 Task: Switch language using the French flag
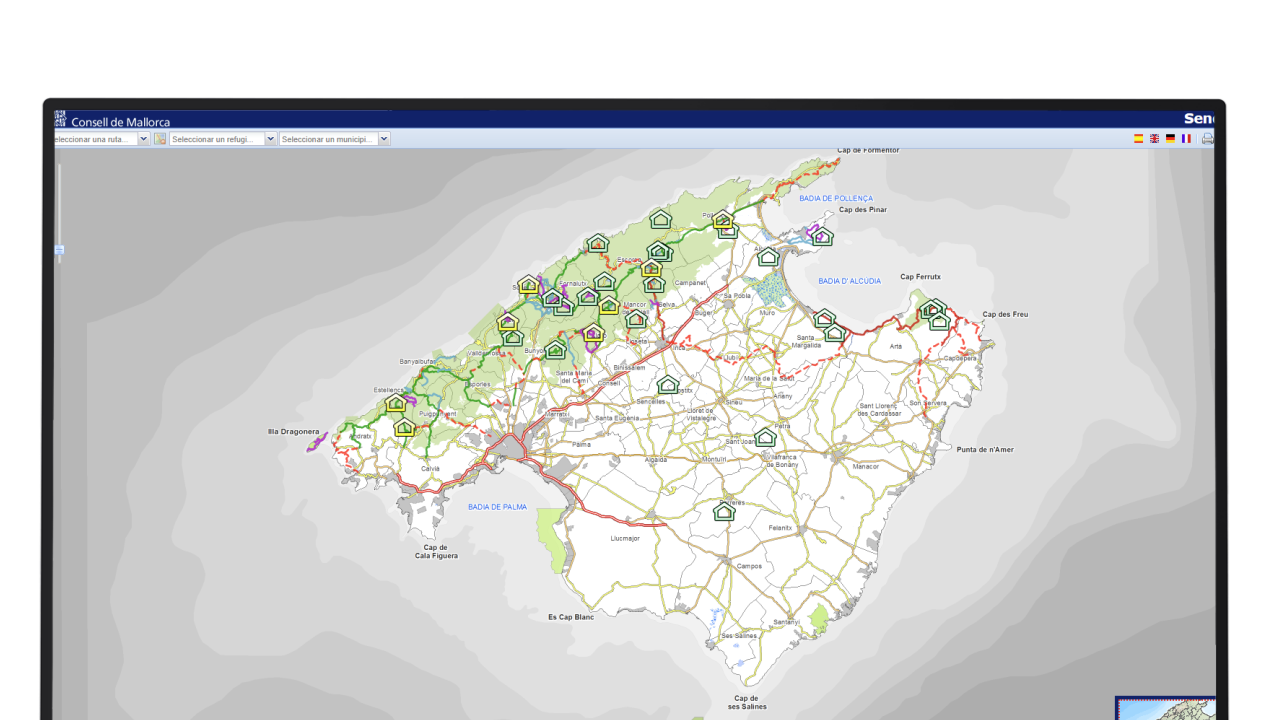tap(1186, 139)
